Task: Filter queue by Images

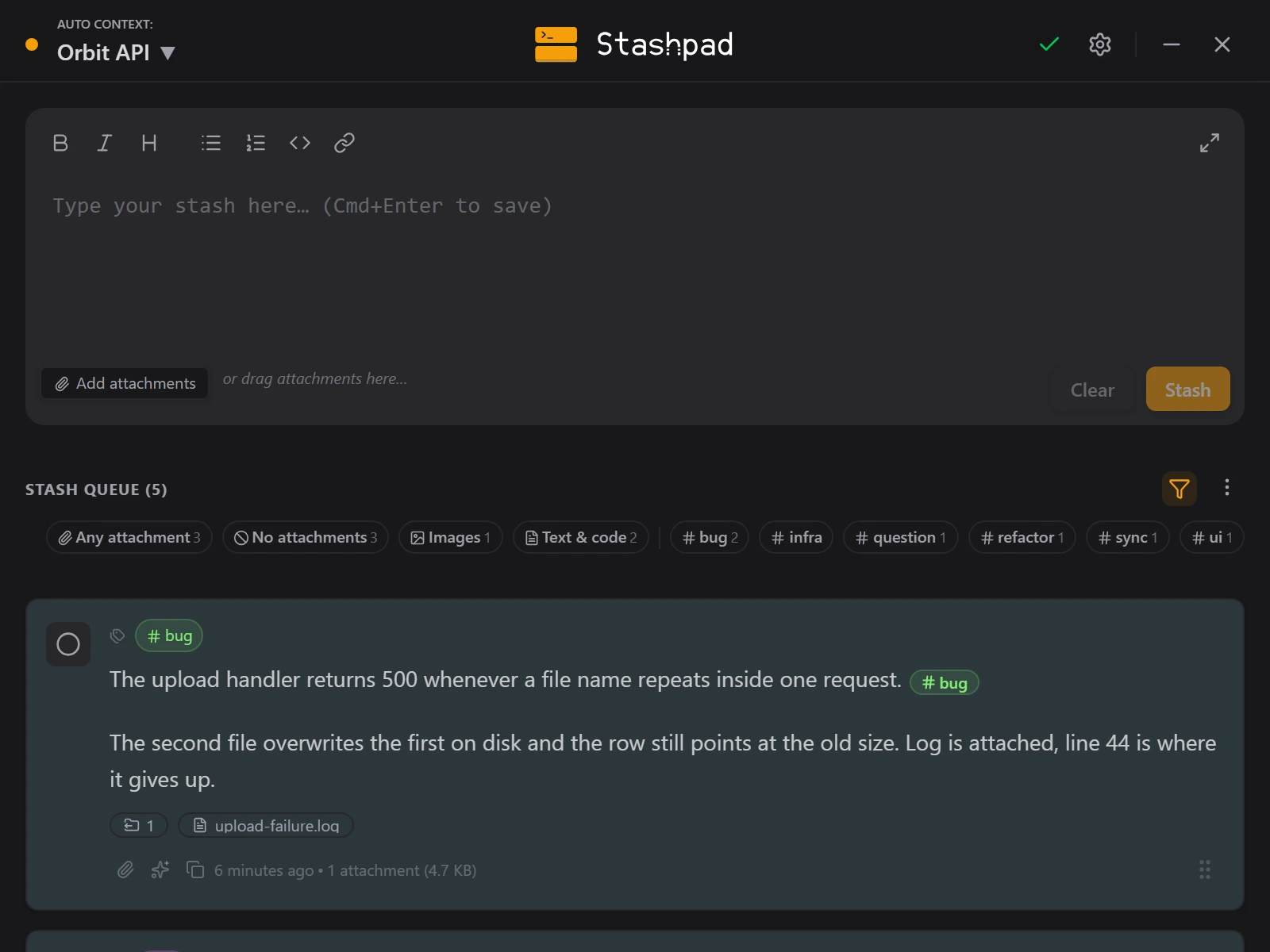Action: (x=451, y=537)
